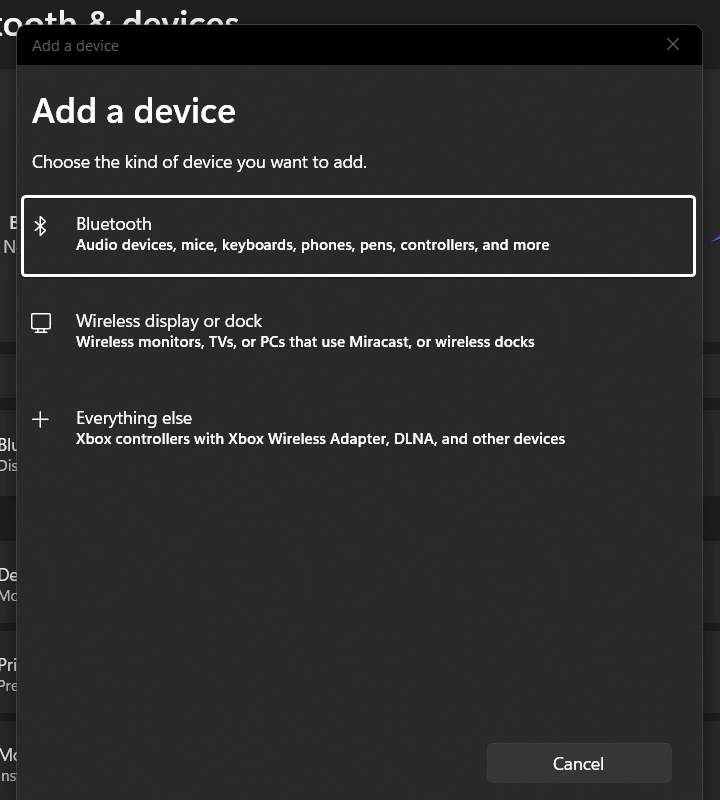
Task: Click the monitor icon for wireless display
Action: [41, 323]
